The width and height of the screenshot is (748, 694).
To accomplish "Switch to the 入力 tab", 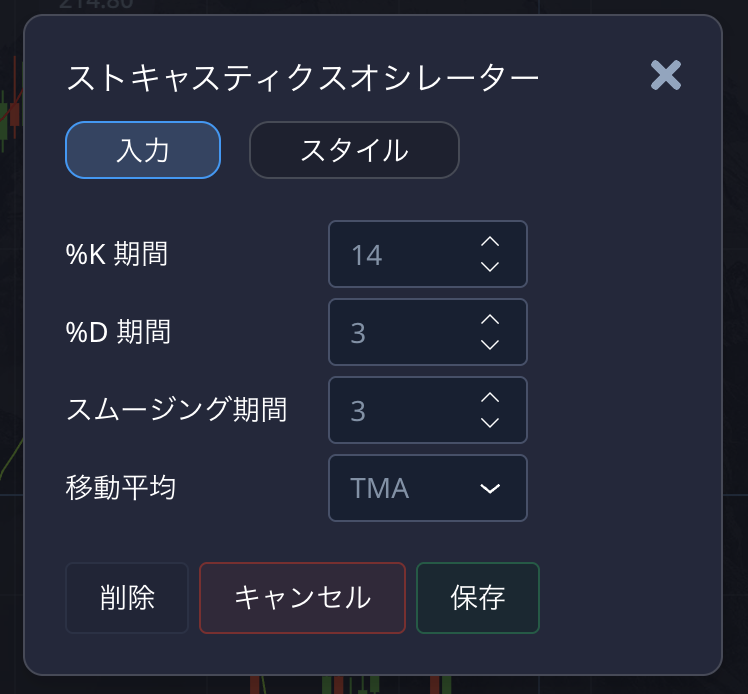I will pos(143,150).
